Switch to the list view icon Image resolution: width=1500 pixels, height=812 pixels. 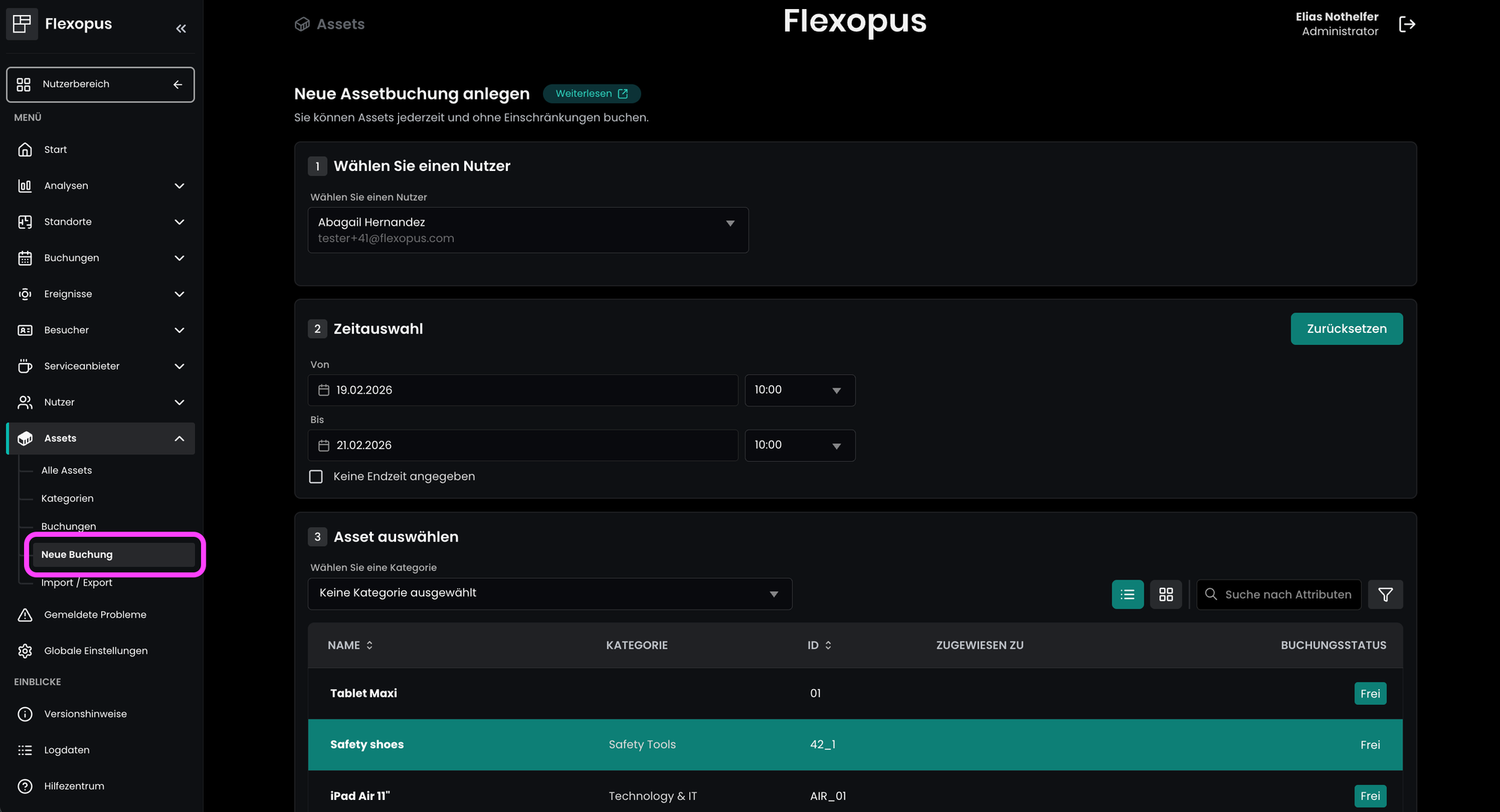coord(1127,595)
